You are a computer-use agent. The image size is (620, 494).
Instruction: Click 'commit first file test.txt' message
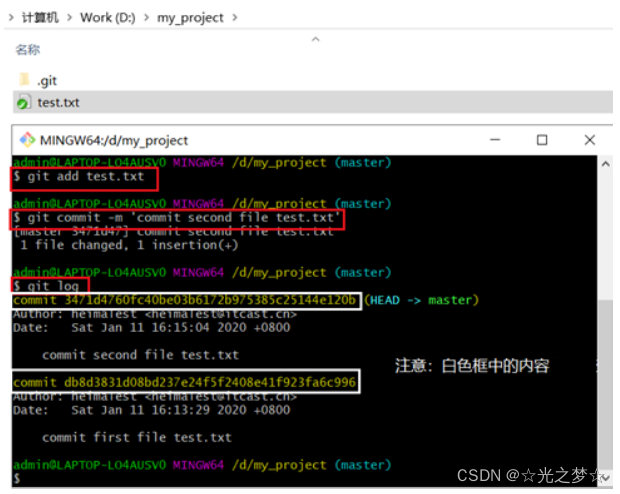tap(137, 437)
